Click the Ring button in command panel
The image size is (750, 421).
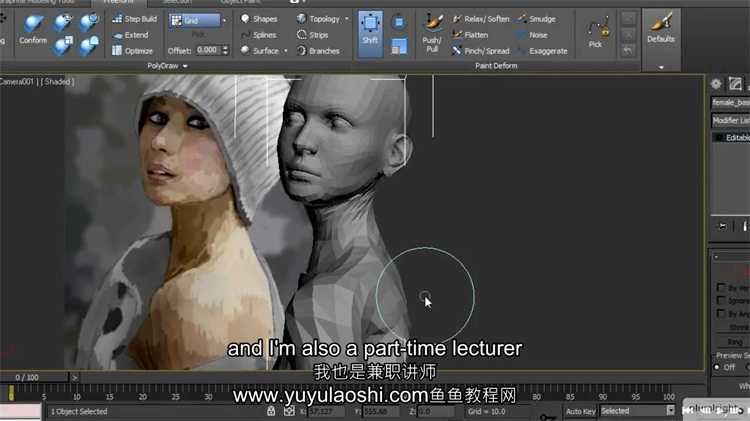click(734, 342)
